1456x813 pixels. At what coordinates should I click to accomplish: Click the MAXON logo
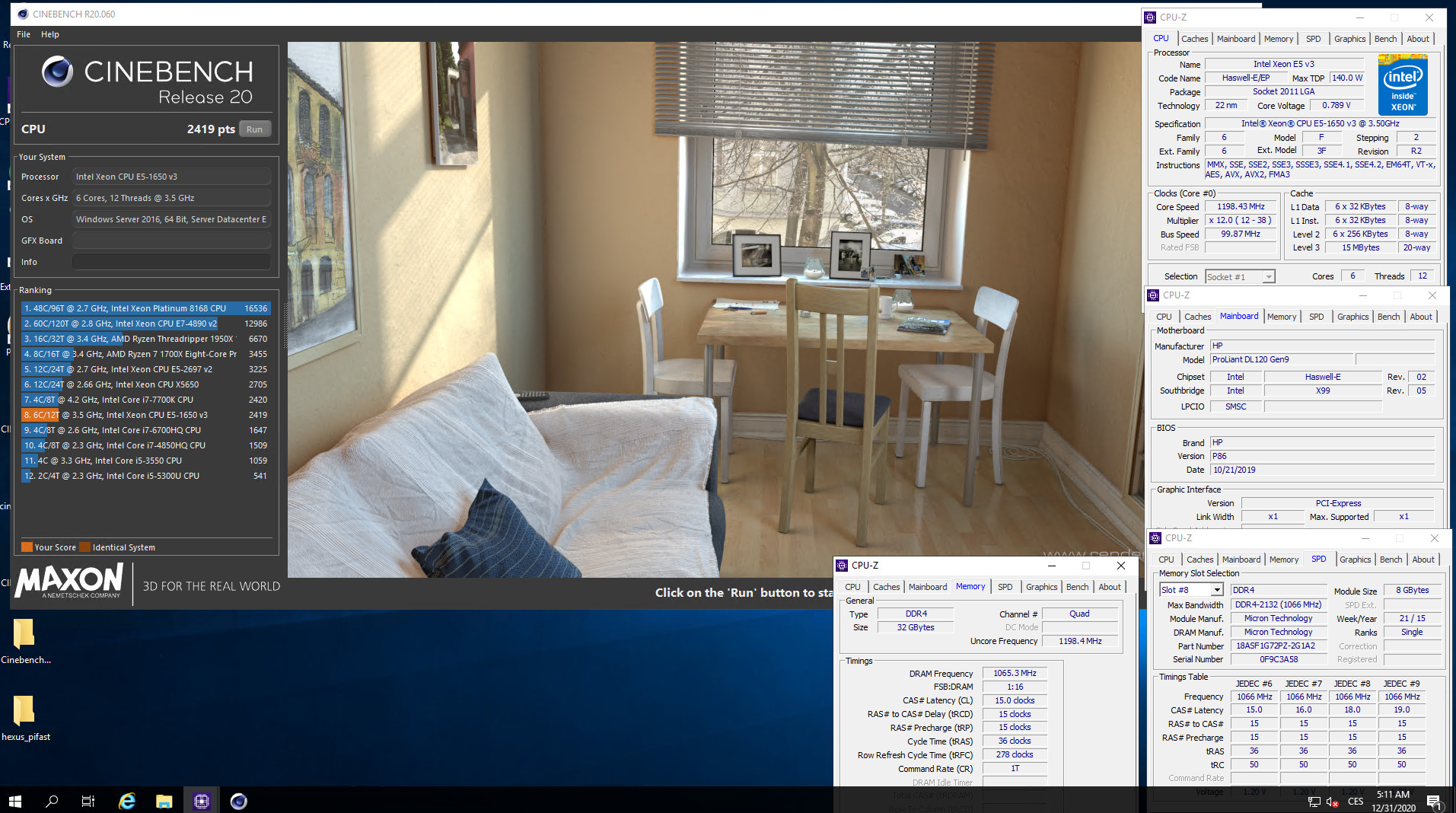pyautogui.click(x=69, y=582)
